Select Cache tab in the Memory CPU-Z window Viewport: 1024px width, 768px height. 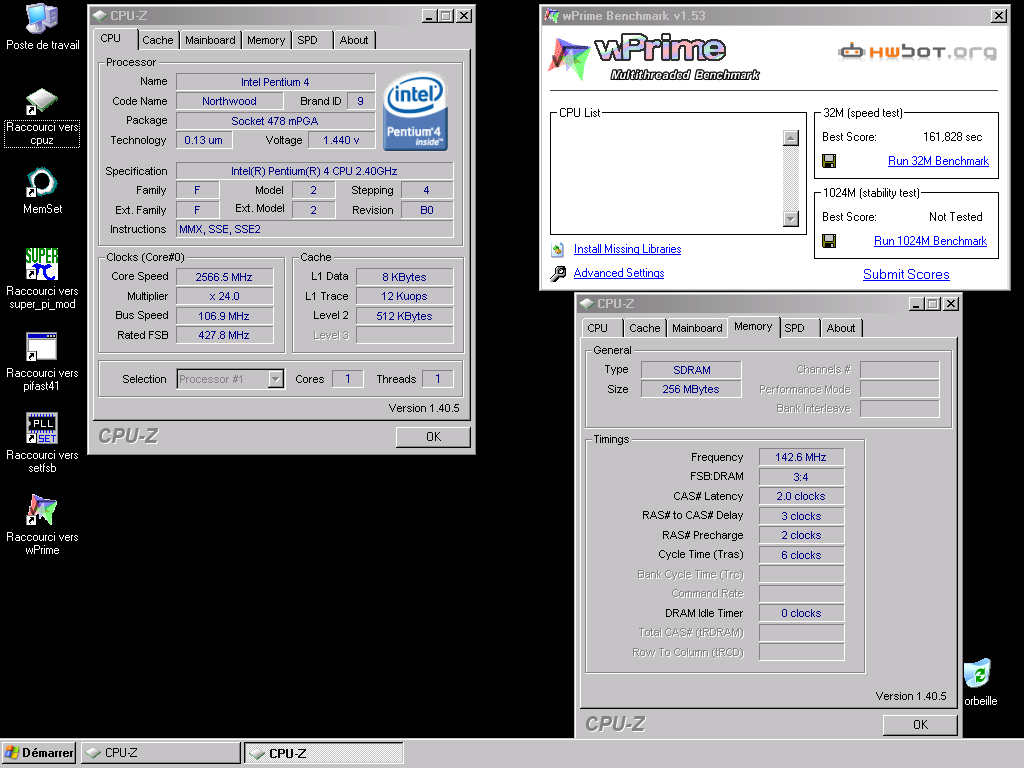[645, 328]
